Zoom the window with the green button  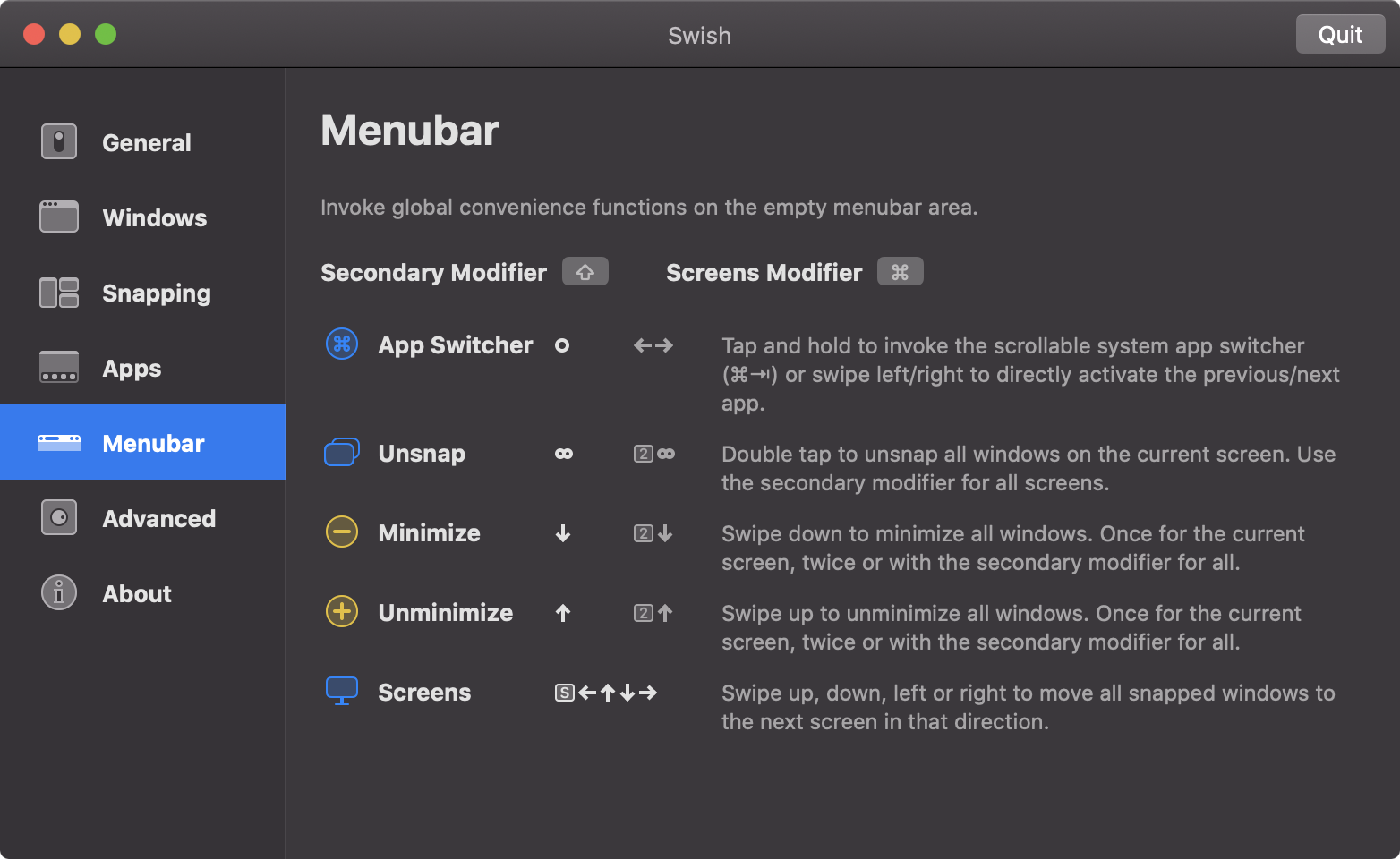click(x=106, y=34)
